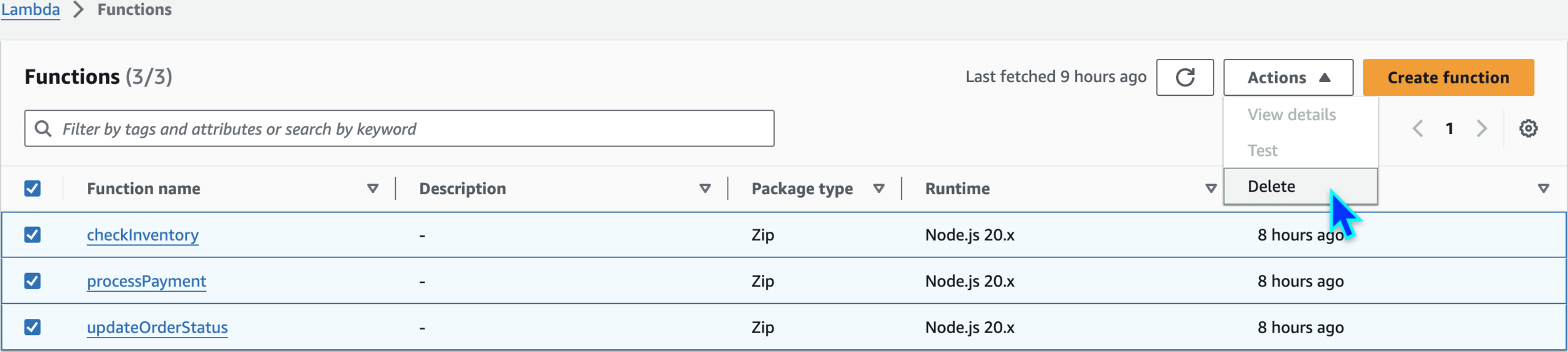
Task: Go to the previous page arrow
Action: (1417, 128)
